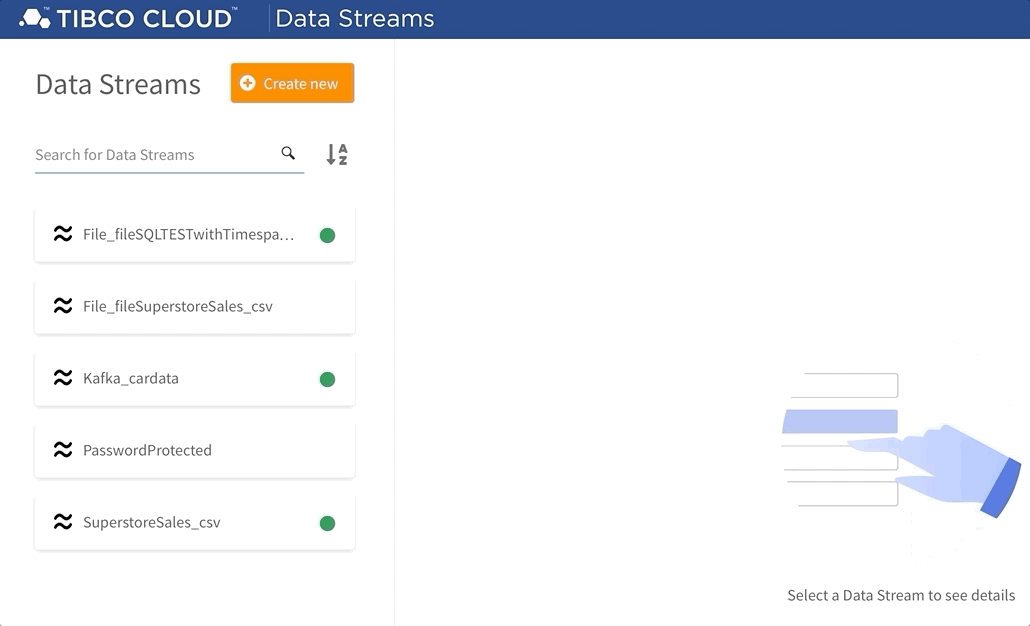Click the wave icon beside SuperstoreSales_csv
Image resolution: width=1030 pixels, height=626 pixels.
pyautogui.click(x=63, y=523)
